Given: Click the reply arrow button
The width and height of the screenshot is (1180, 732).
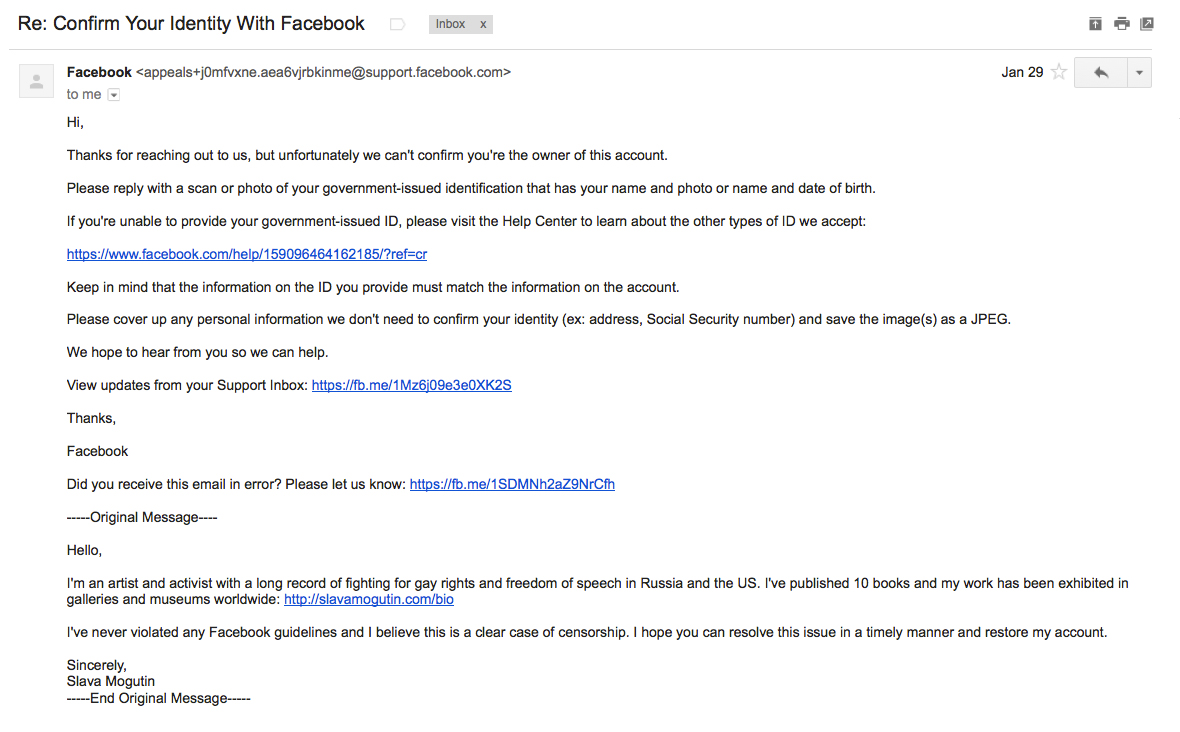Looking at the screenshot, I should [x=1100, y=72].
